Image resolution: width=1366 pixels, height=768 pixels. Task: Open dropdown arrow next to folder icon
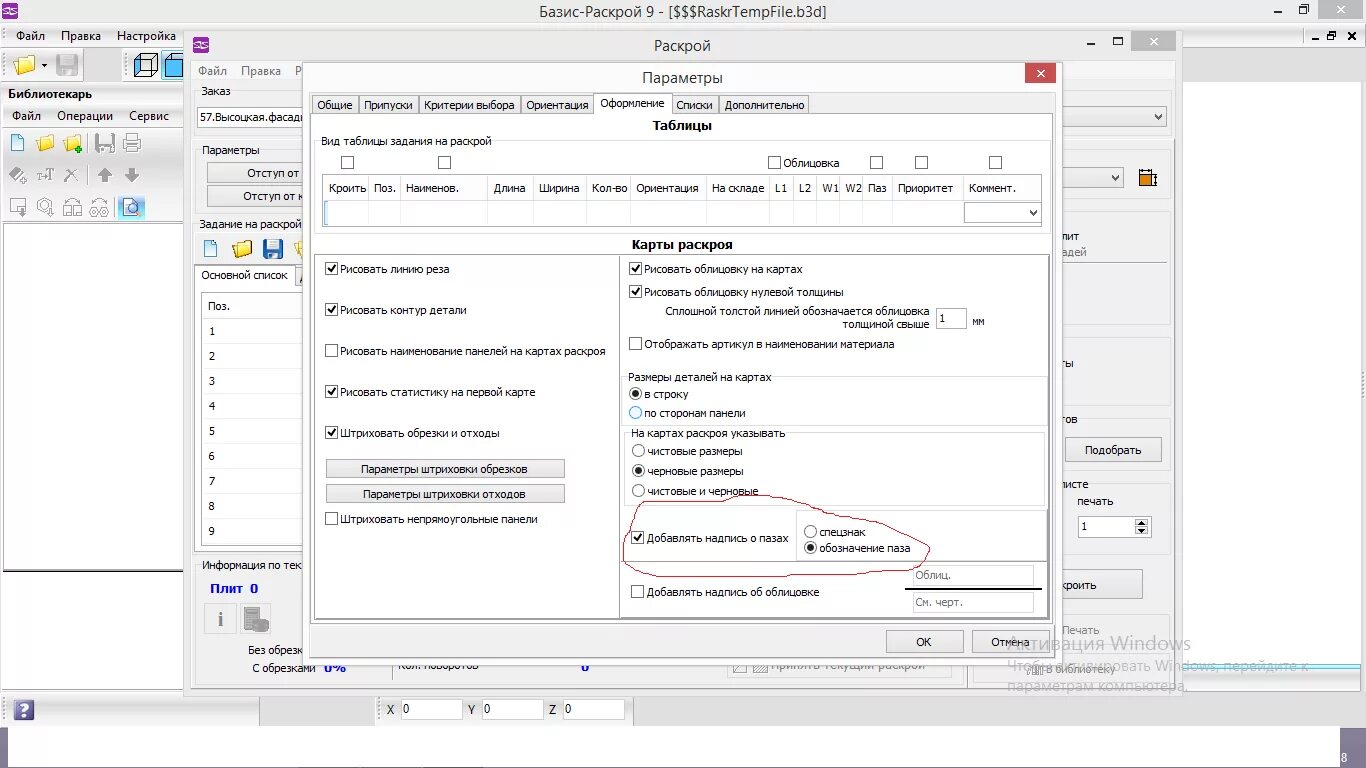coord(45,66)
